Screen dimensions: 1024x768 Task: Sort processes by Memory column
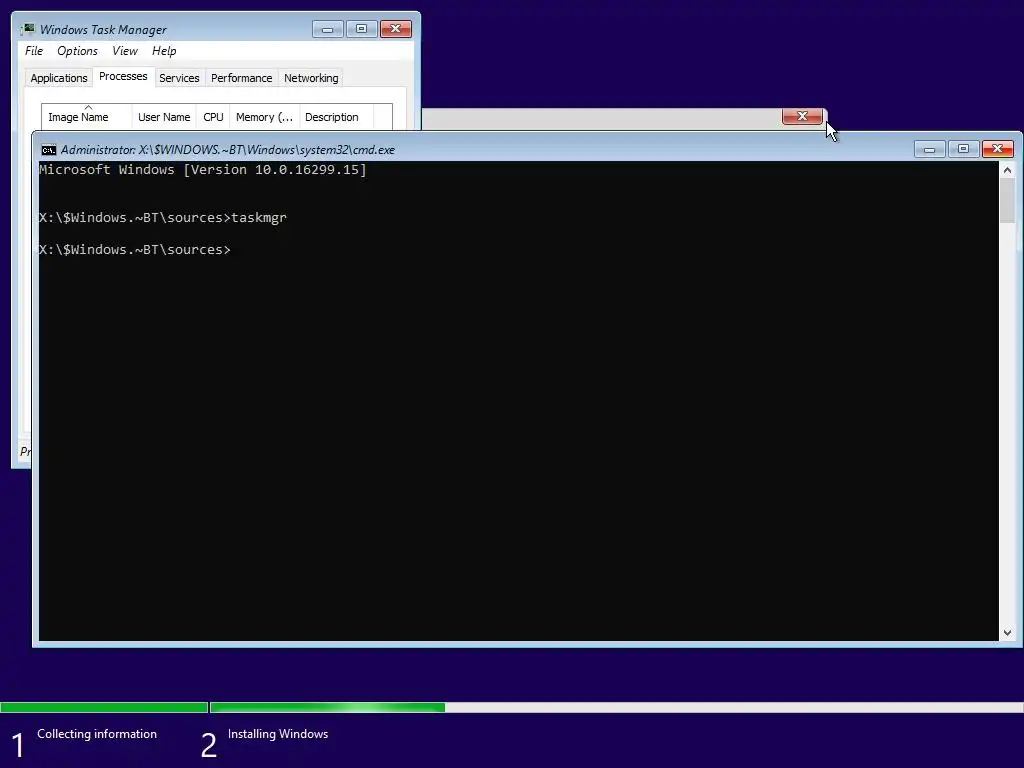click(264, 117)
